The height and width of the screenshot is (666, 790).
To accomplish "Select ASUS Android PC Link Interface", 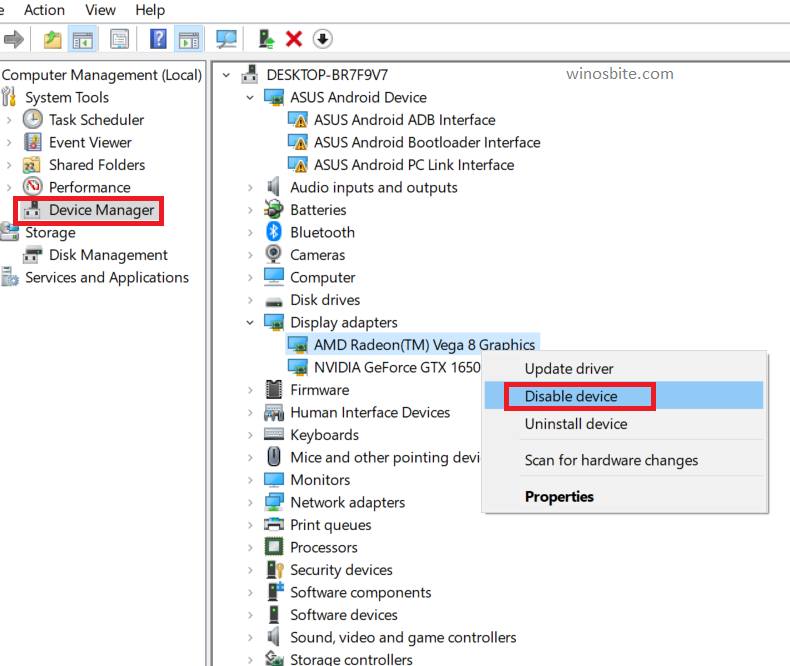I will 414,165.
